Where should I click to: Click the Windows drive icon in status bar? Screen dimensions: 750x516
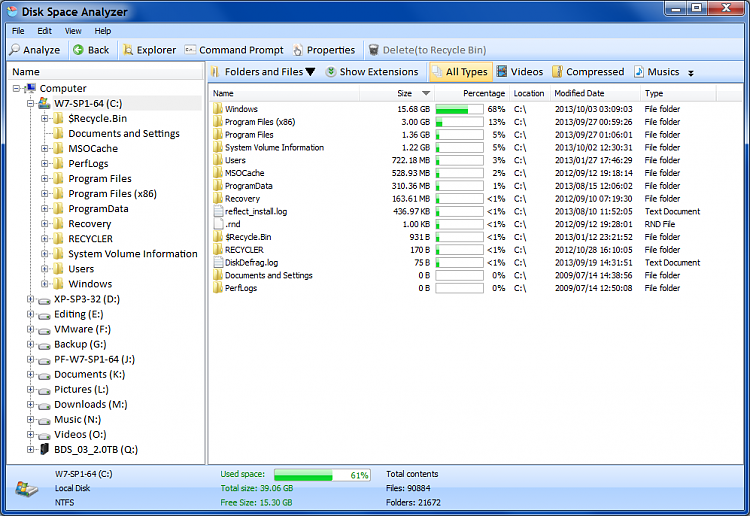pos(26,488)
